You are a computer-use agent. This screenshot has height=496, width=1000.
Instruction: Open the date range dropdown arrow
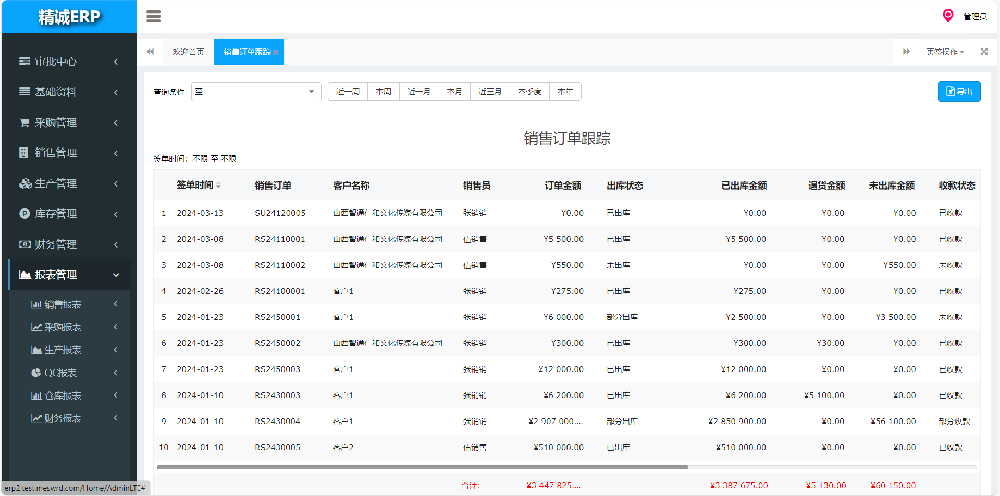click(312, 92)
